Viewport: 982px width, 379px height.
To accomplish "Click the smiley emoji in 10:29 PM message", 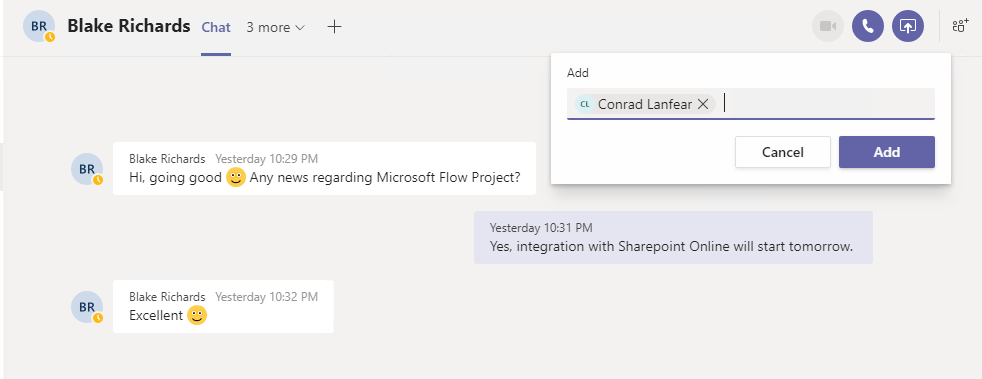I will pos(235,177).
